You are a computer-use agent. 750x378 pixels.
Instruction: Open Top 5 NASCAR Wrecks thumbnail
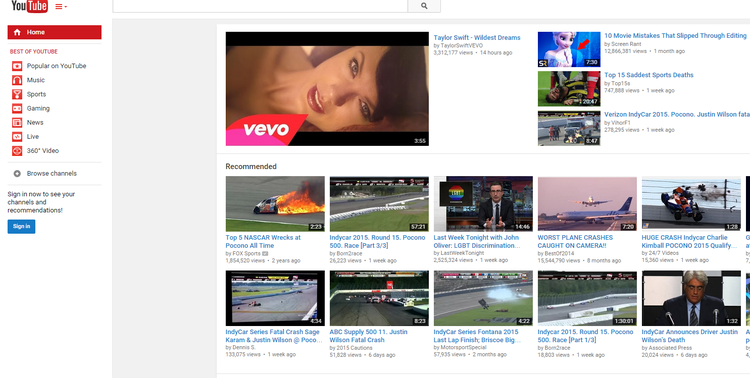275,204
